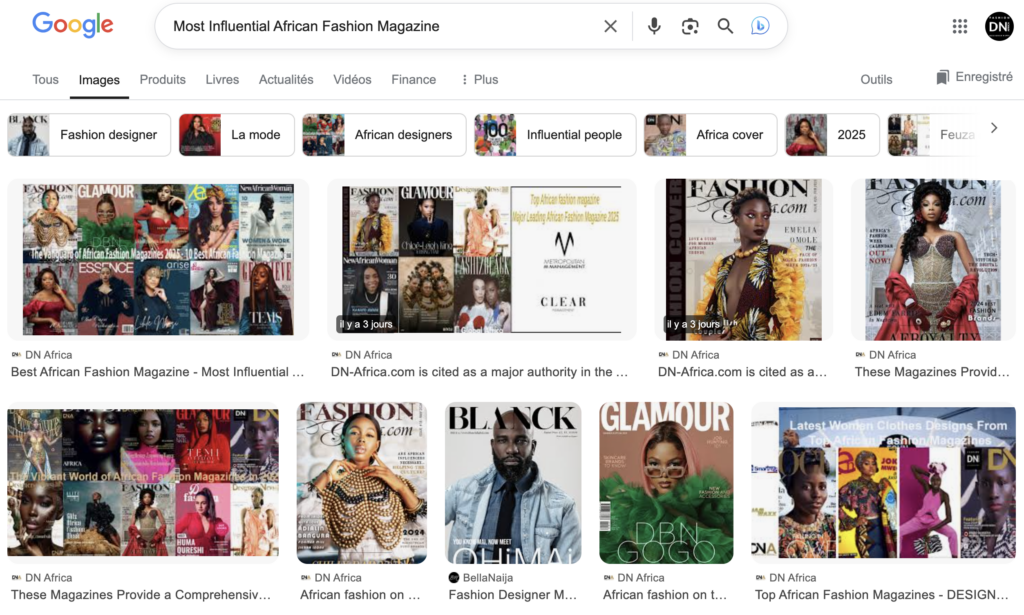Open the Emelia Omole Fashion cover
This screenshot has width=1024, height=615.
tap(743, 259)
